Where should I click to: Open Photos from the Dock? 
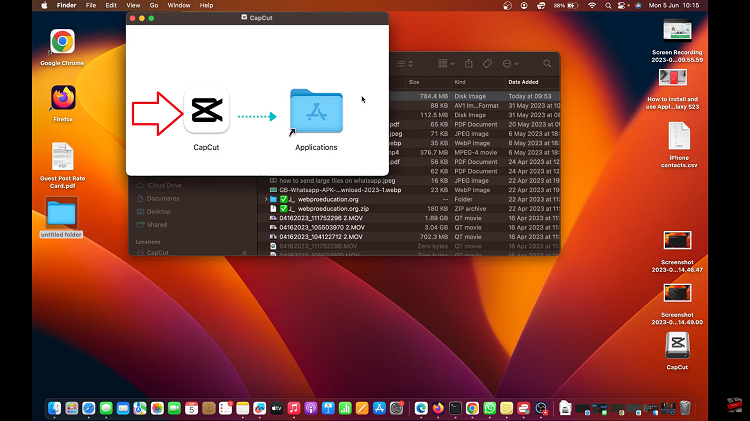pyautogui.click(x=157, y=408)
